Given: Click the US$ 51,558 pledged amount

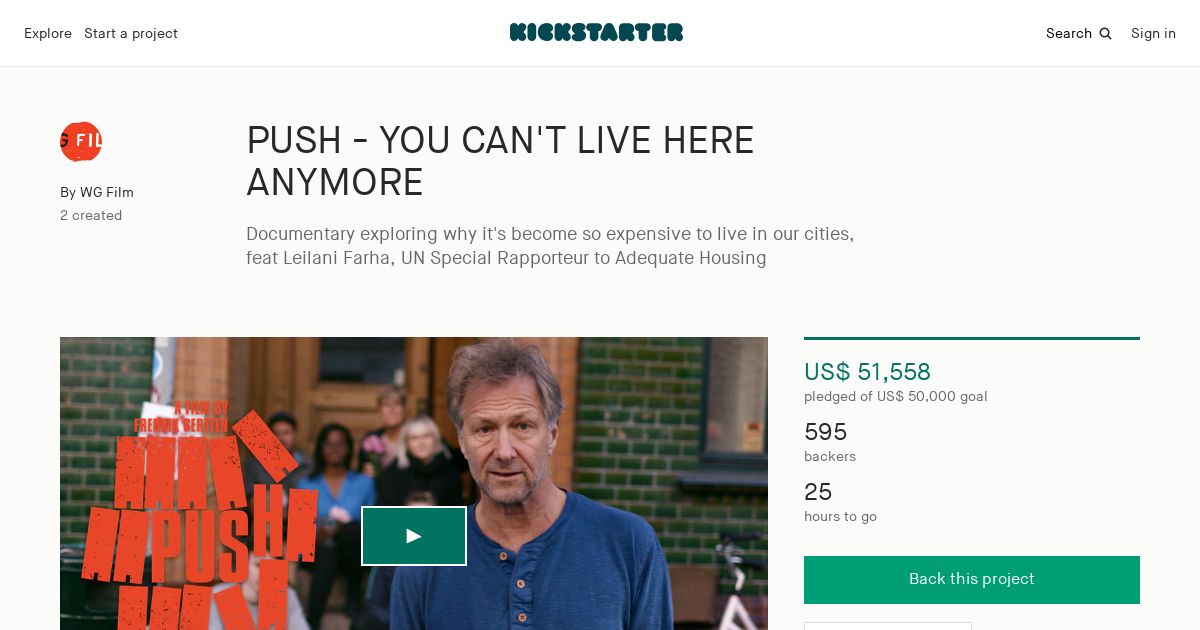Looking at the screenshot, I should tap(867, 372).
